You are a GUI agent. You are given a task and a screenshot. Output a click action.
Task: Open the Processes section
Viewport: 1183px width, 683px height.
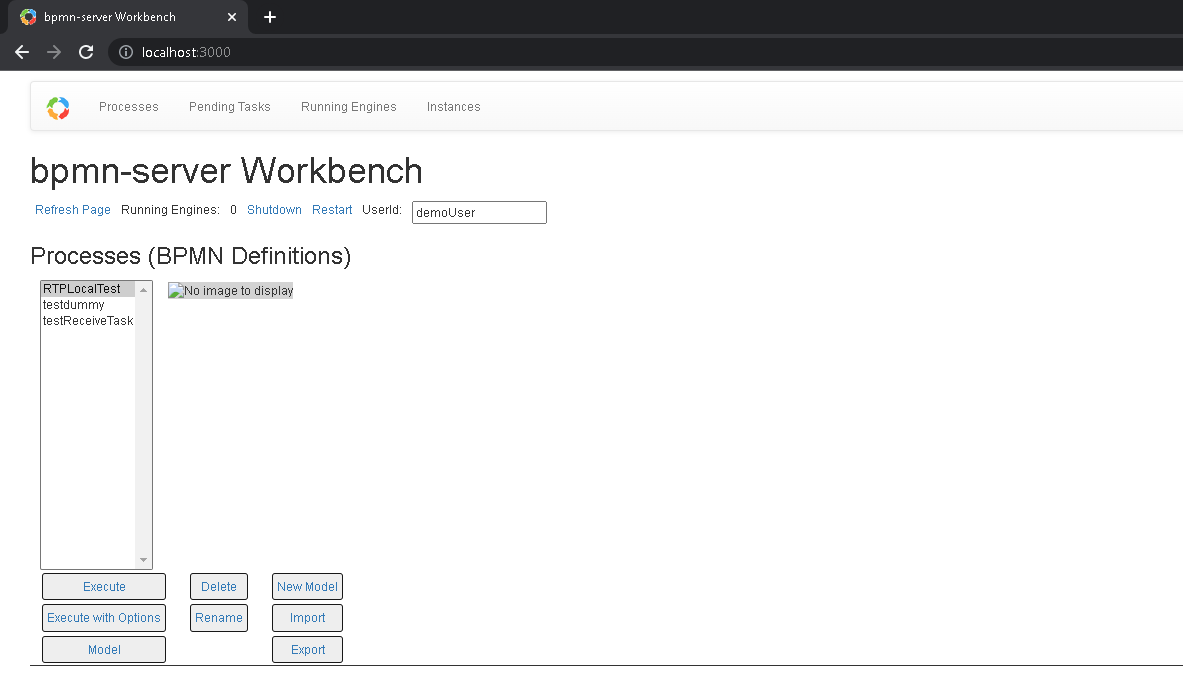pos(128,107)
